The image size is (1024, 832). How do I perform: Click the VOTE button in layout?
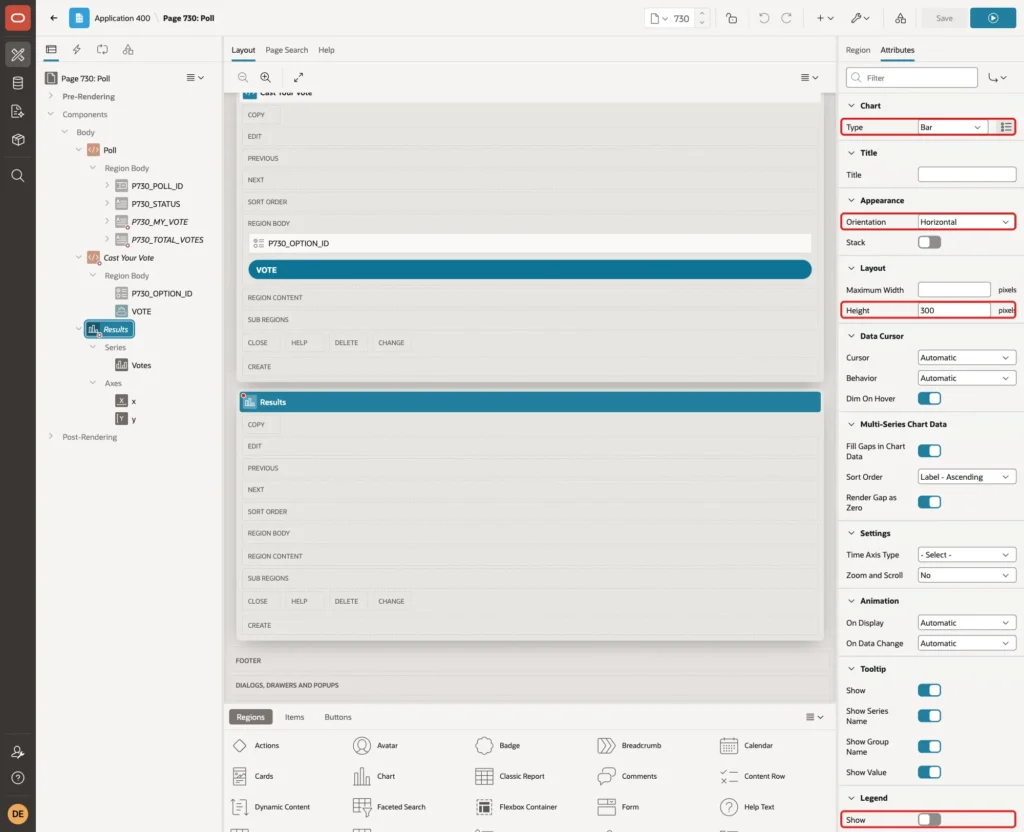(x=530, y=270)
